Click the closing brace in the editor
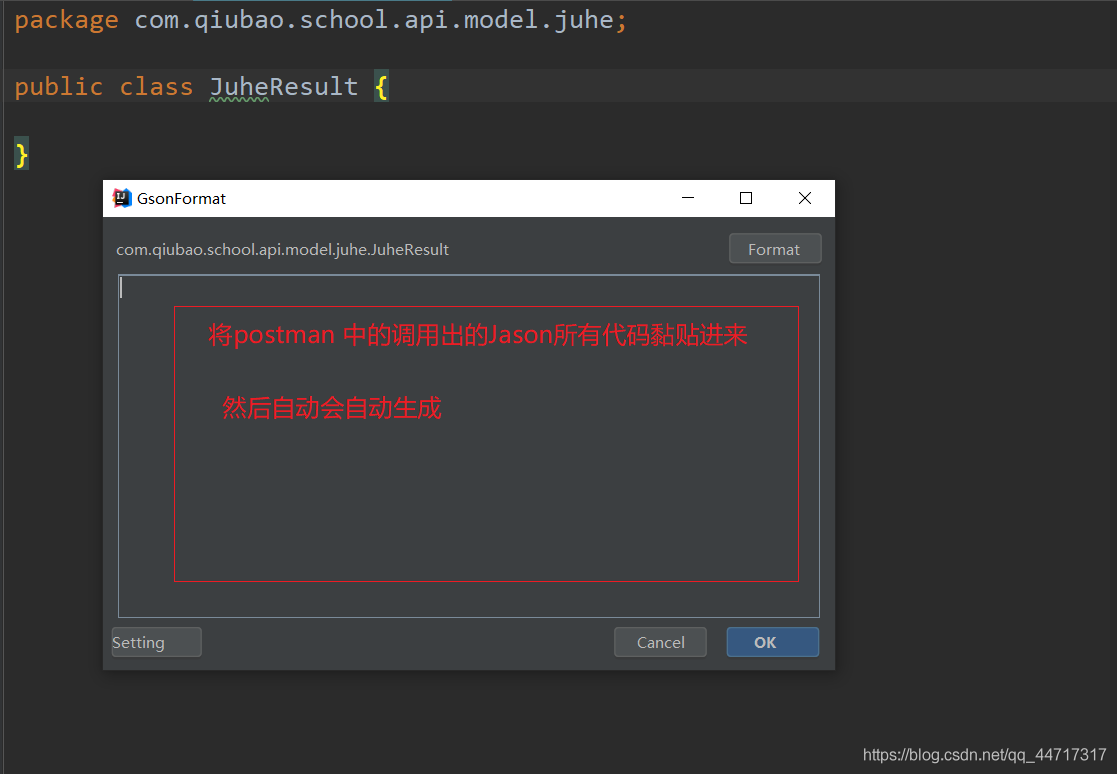The image size is (1117, 774). 20,152
